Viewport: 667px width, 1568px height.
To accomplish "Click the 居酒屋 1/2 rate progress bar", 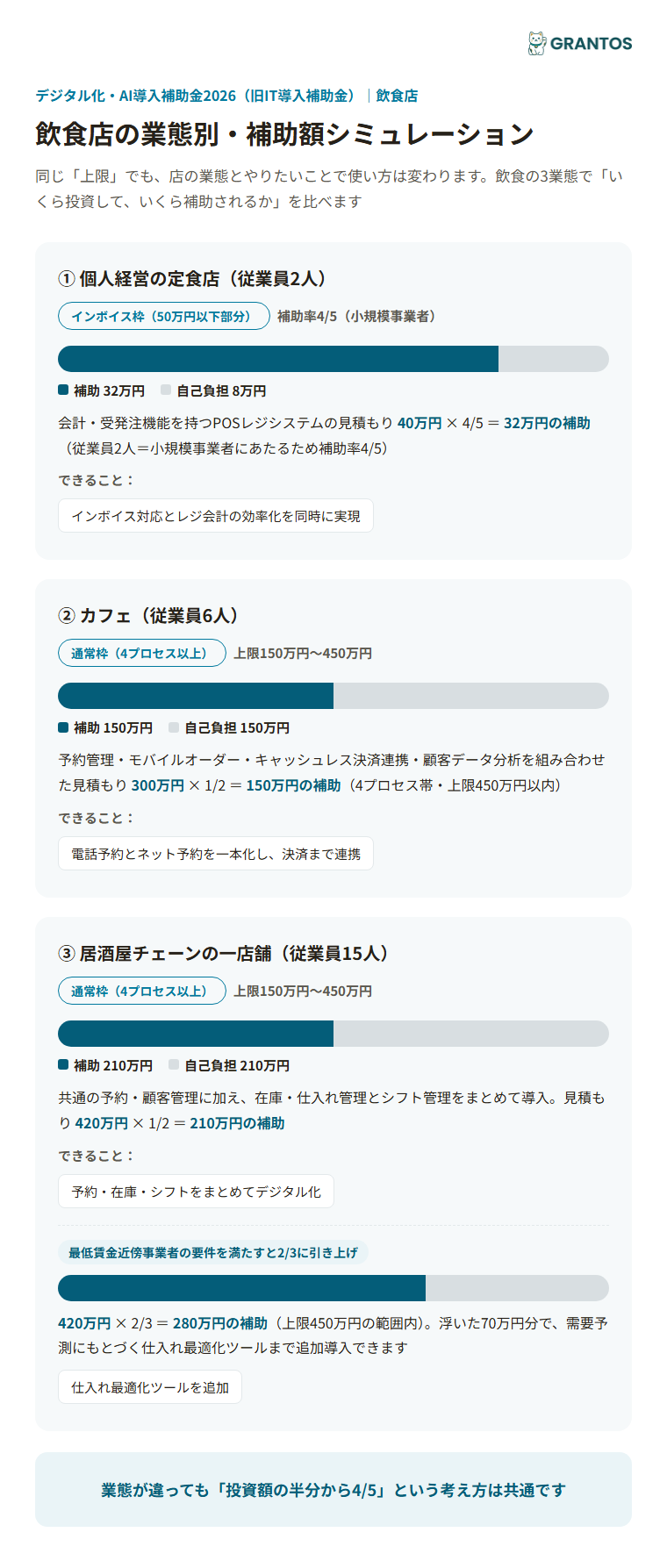I will point(333,1034).
